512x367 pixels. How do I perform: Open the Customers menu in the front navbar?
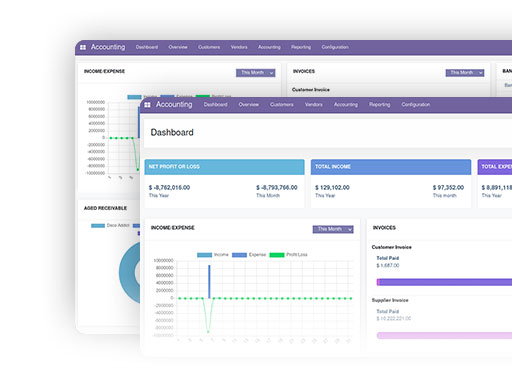click(282, 105)
